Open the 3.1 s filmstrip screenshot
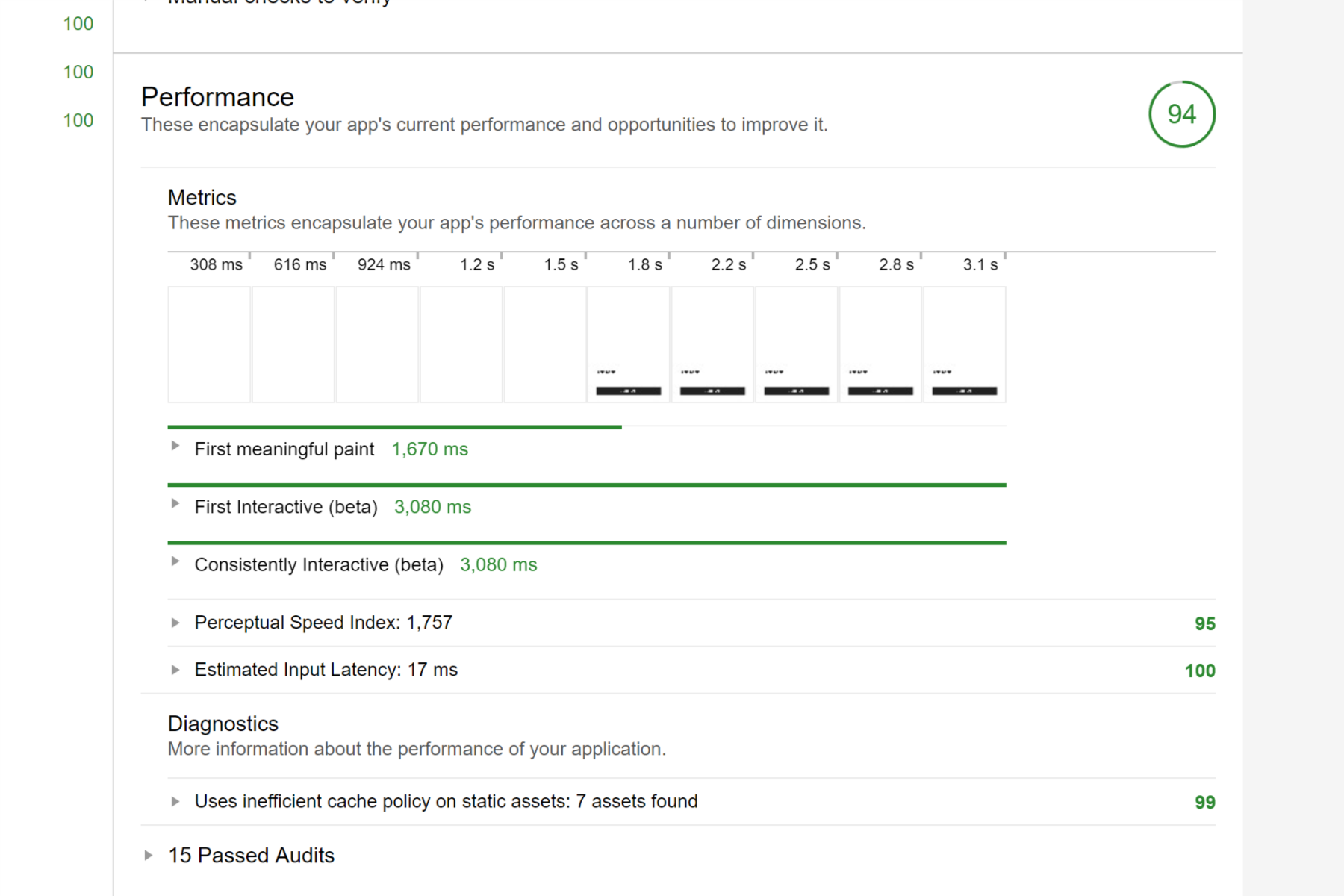This screenshot has height=896, width=1344. (x=965, y=344)
